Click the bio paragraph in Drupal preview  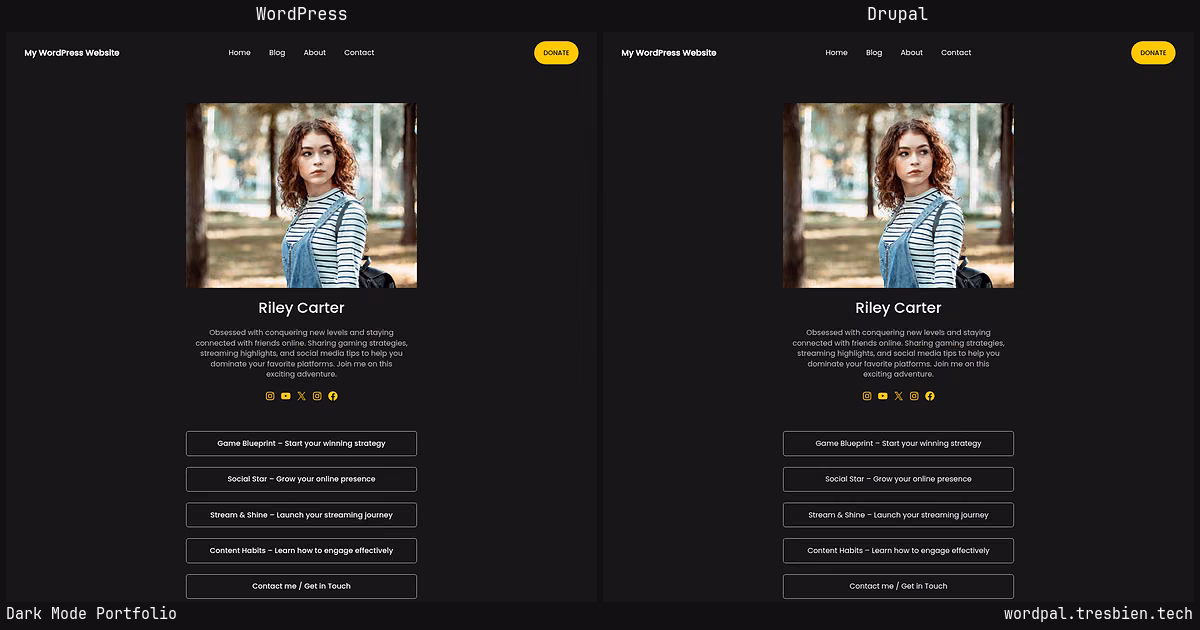pos(898,353)
